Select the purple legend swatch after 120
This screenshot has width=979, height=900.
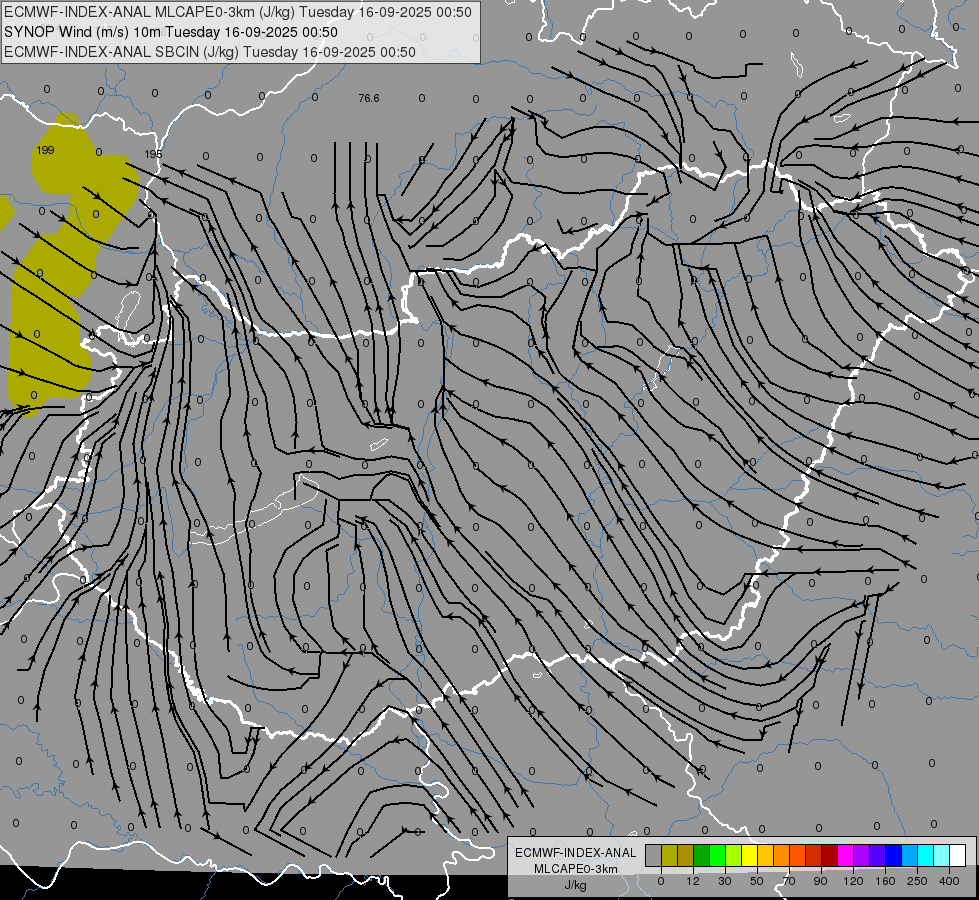click(x=862, y=855)
